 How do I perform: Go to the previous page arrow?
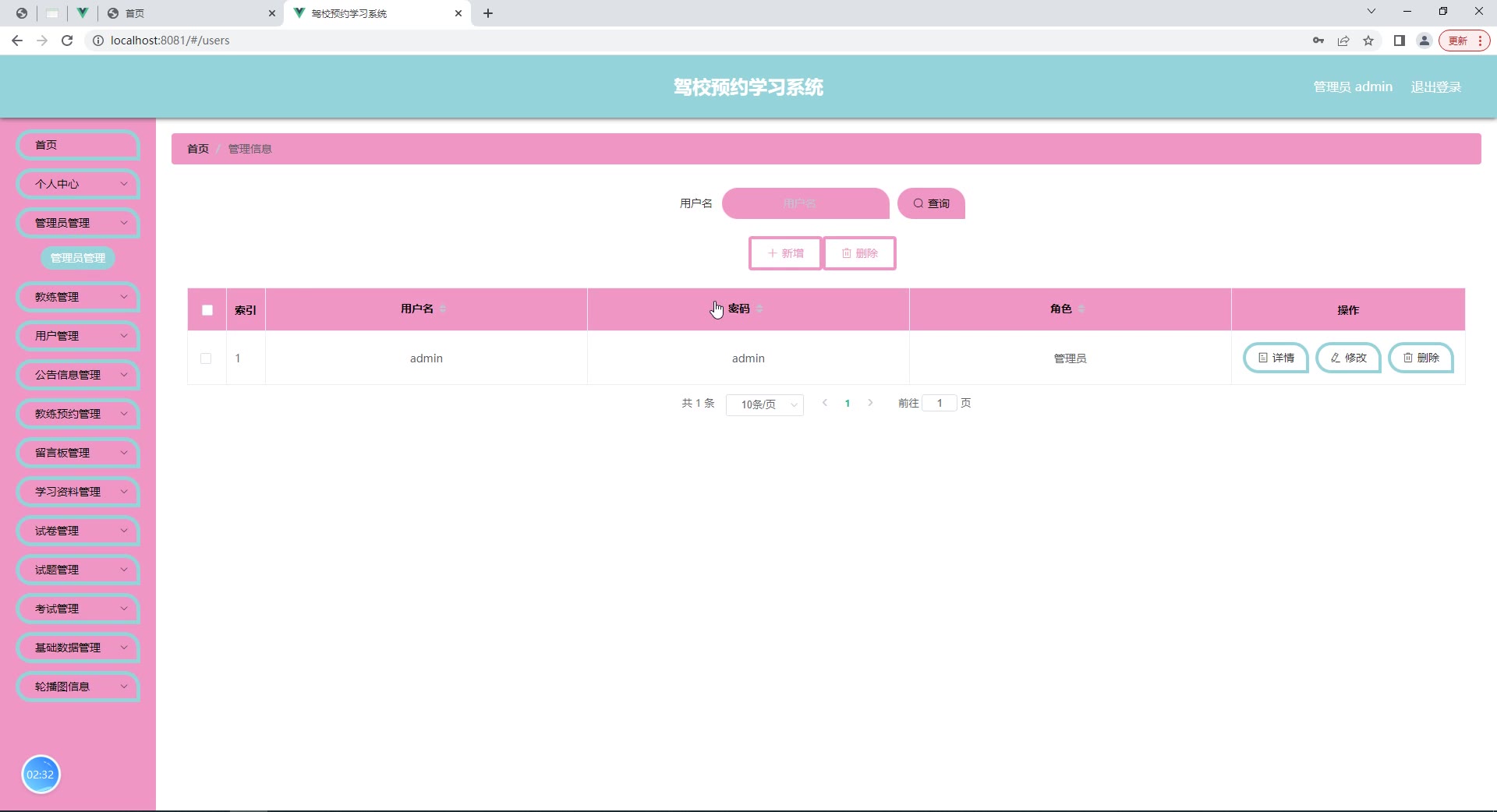coord(825,403)
